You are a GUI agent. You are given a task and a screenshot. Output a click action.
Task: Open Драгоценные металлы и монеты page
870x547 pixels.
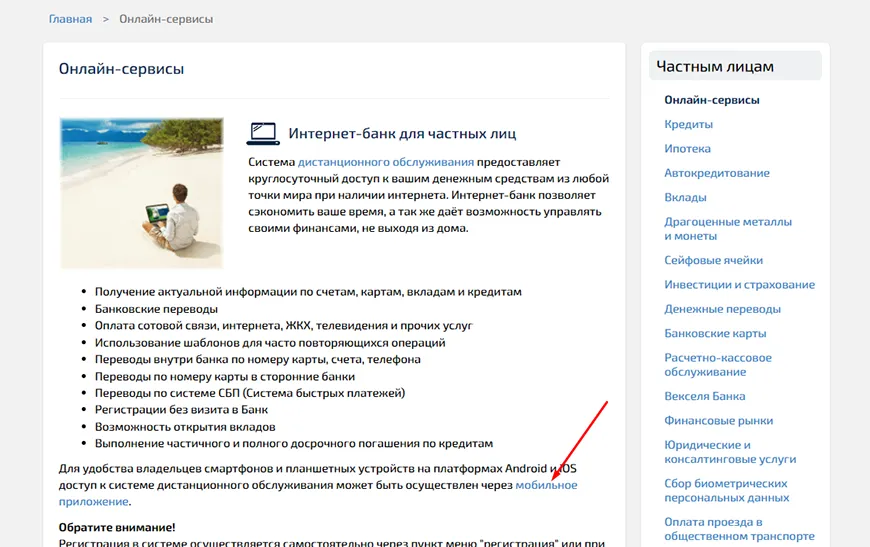(x=727, y=229)
